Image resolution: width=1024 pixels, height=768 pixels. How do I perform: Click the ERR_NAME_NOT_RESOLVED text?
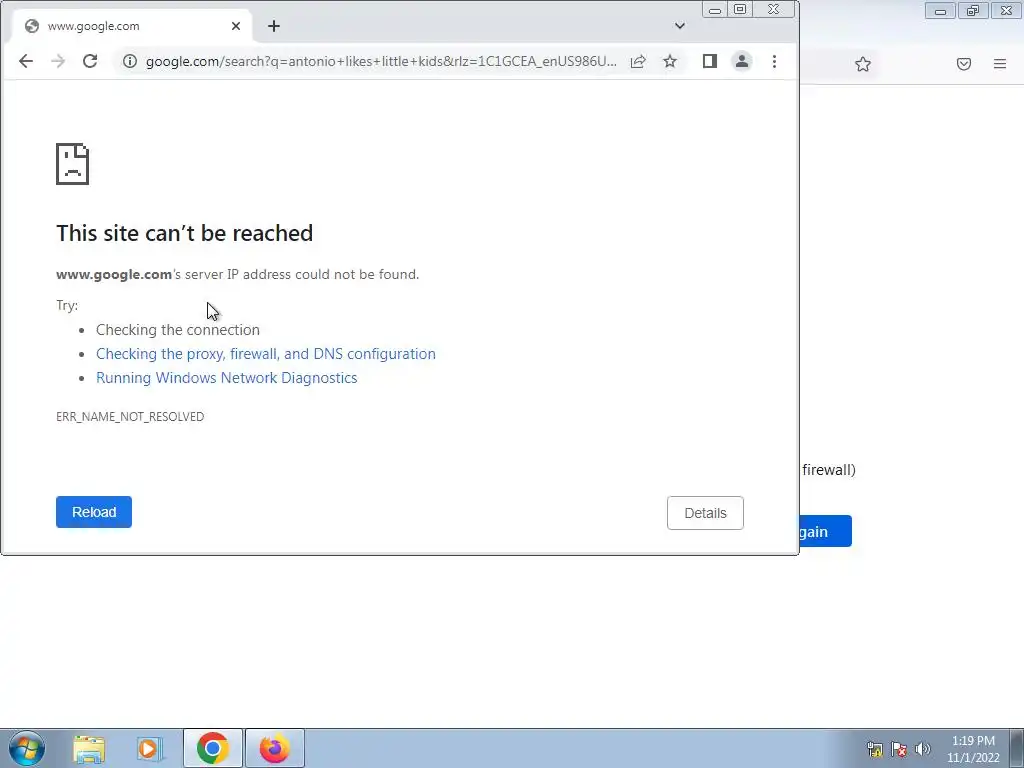click(130, 417)
